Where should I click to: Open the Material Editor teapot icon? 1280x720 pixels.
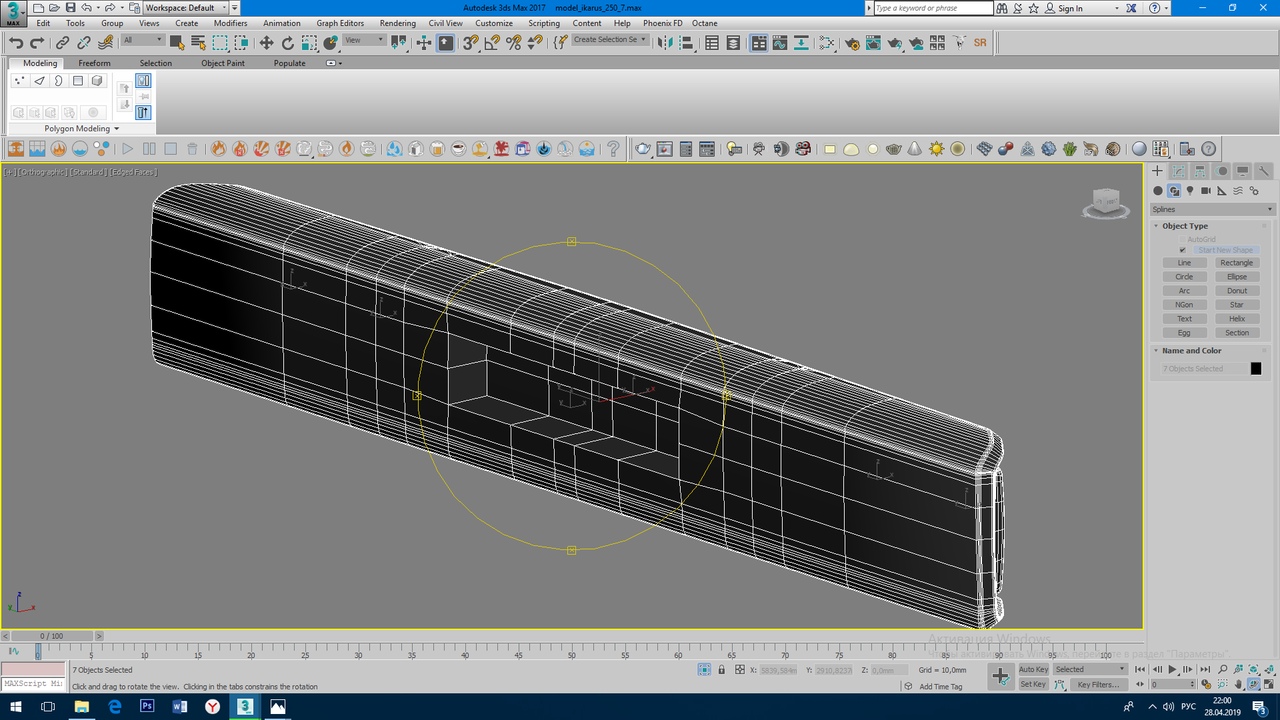click(x=852, y=43)
